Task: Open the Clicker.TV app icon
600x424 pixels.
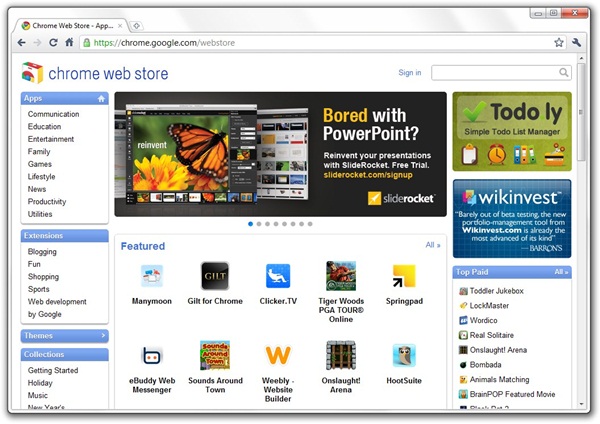Action: click(278, 276)
